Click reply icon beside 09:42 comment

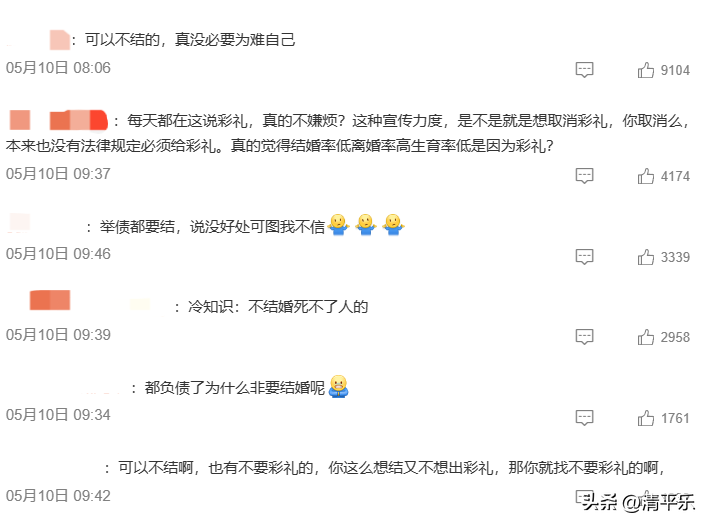pos(584,497)
